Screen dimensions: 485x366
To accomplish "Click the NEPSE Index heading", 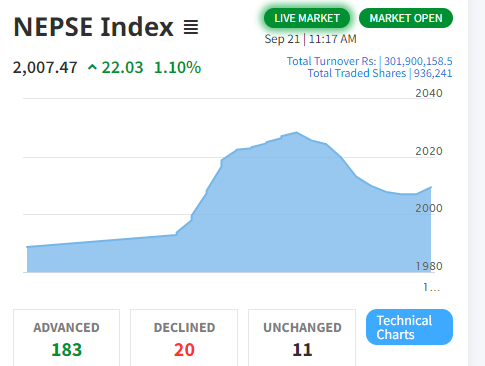I will coord(94,27).
